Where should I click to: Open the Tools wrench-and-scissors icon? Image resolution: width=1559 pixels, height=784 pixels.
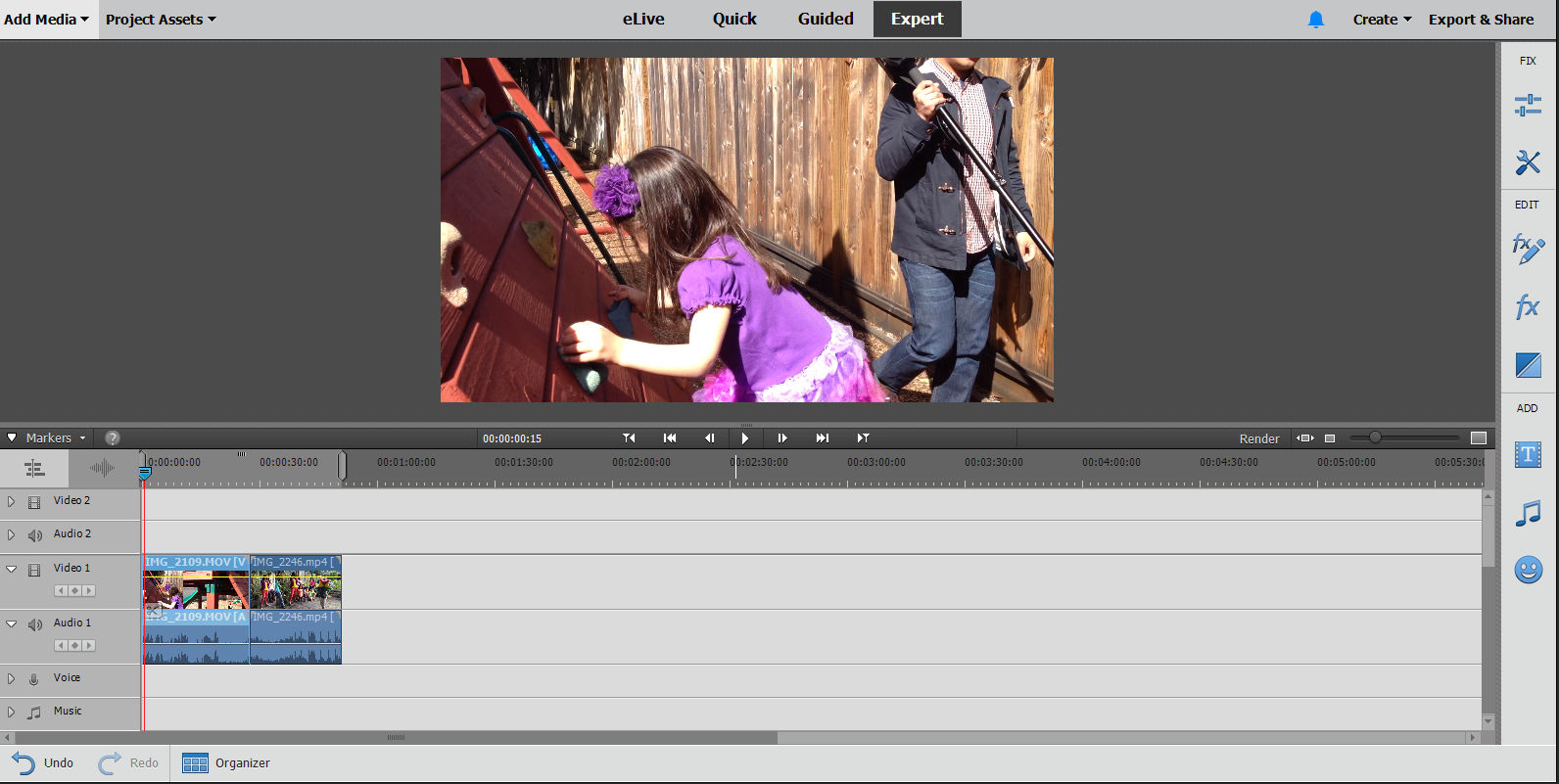coord(1528,161)
